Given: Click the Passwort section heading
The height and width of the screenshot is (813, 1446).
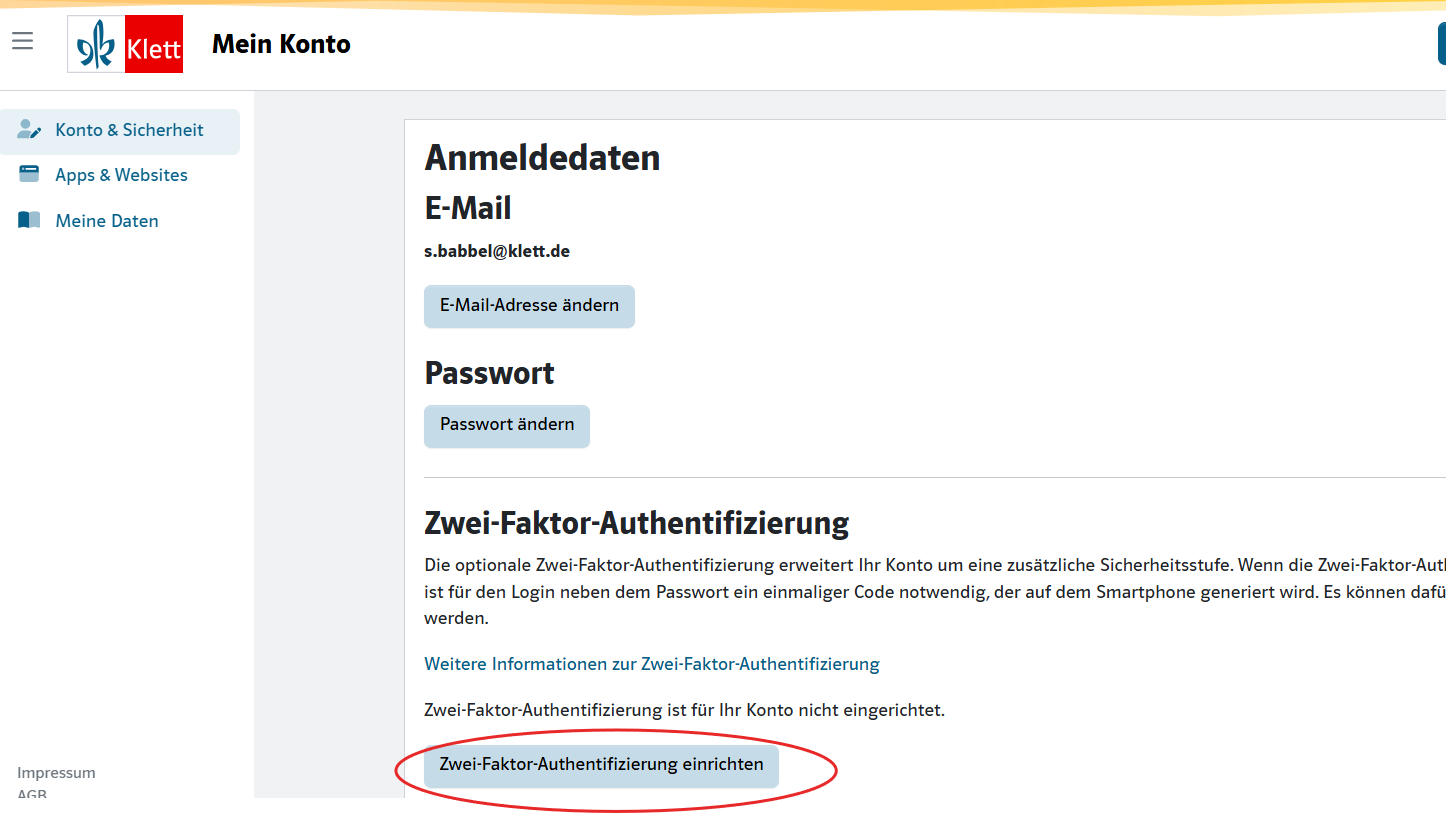Looking at the screenshot, I should (489, 373).
